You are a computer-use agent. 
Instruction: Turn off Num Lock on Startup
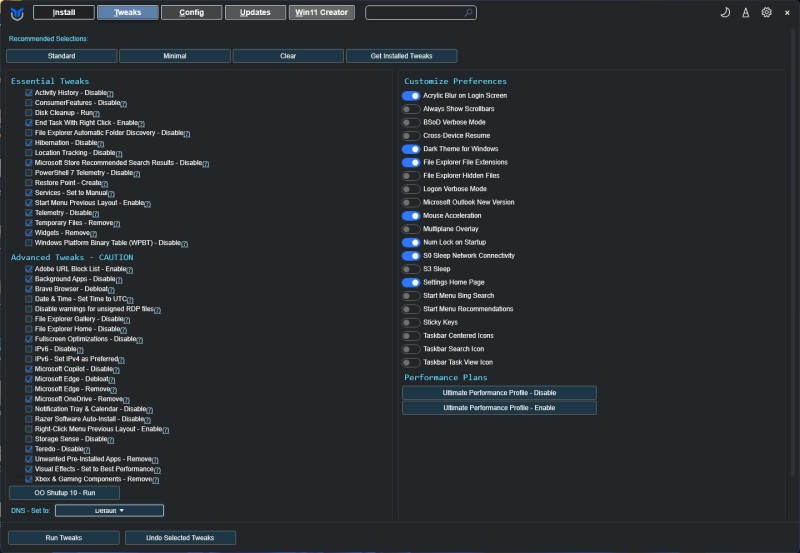tap(411, 242)
